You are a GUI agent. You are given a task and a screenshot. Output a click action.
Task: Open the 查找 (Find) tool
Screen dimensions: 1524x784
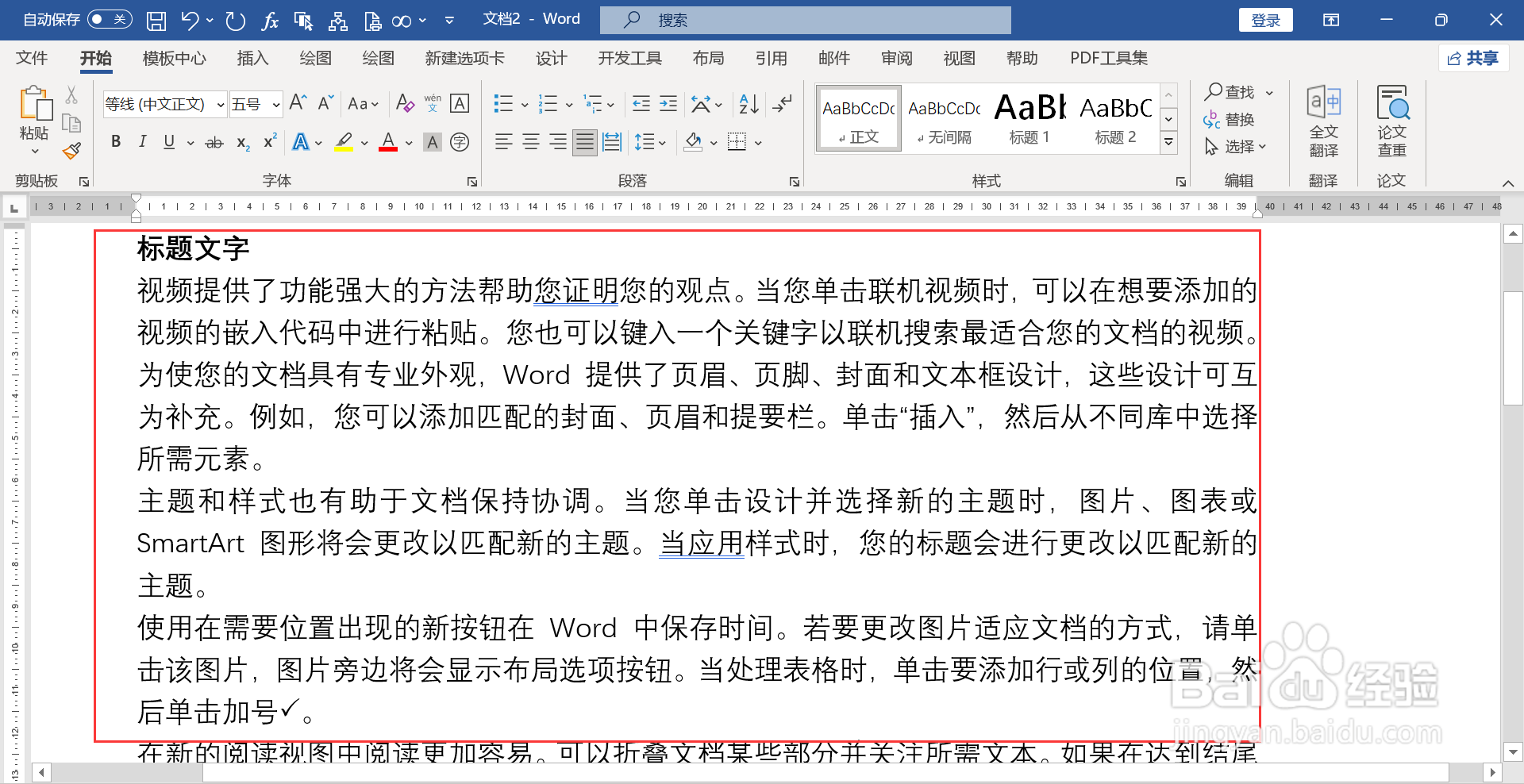(x=1230, y=92)
